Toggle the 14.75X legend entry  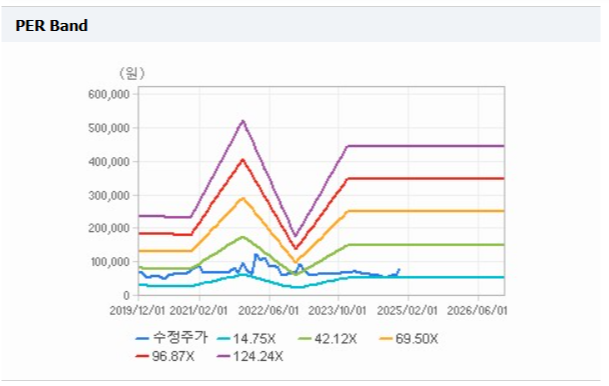click(246, 339)
